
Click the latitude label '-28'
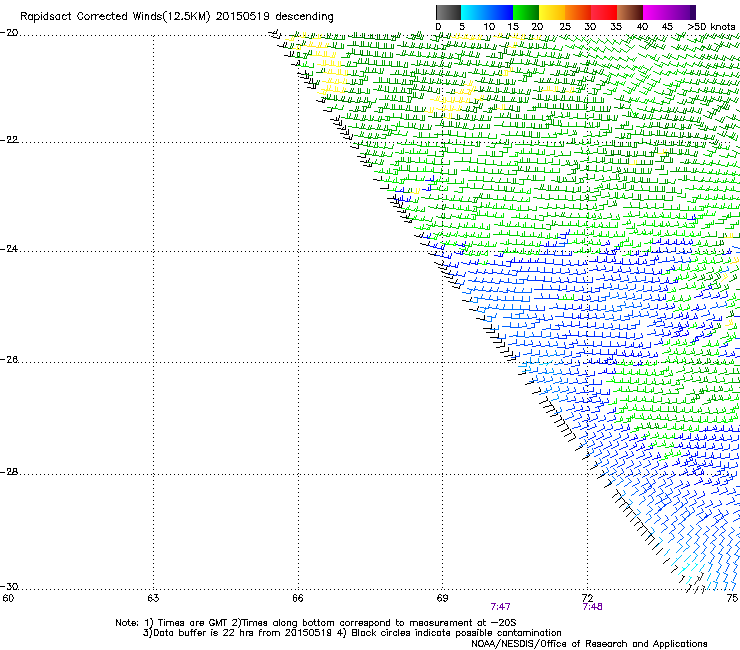pyautogui.click(x=9, y=472)
